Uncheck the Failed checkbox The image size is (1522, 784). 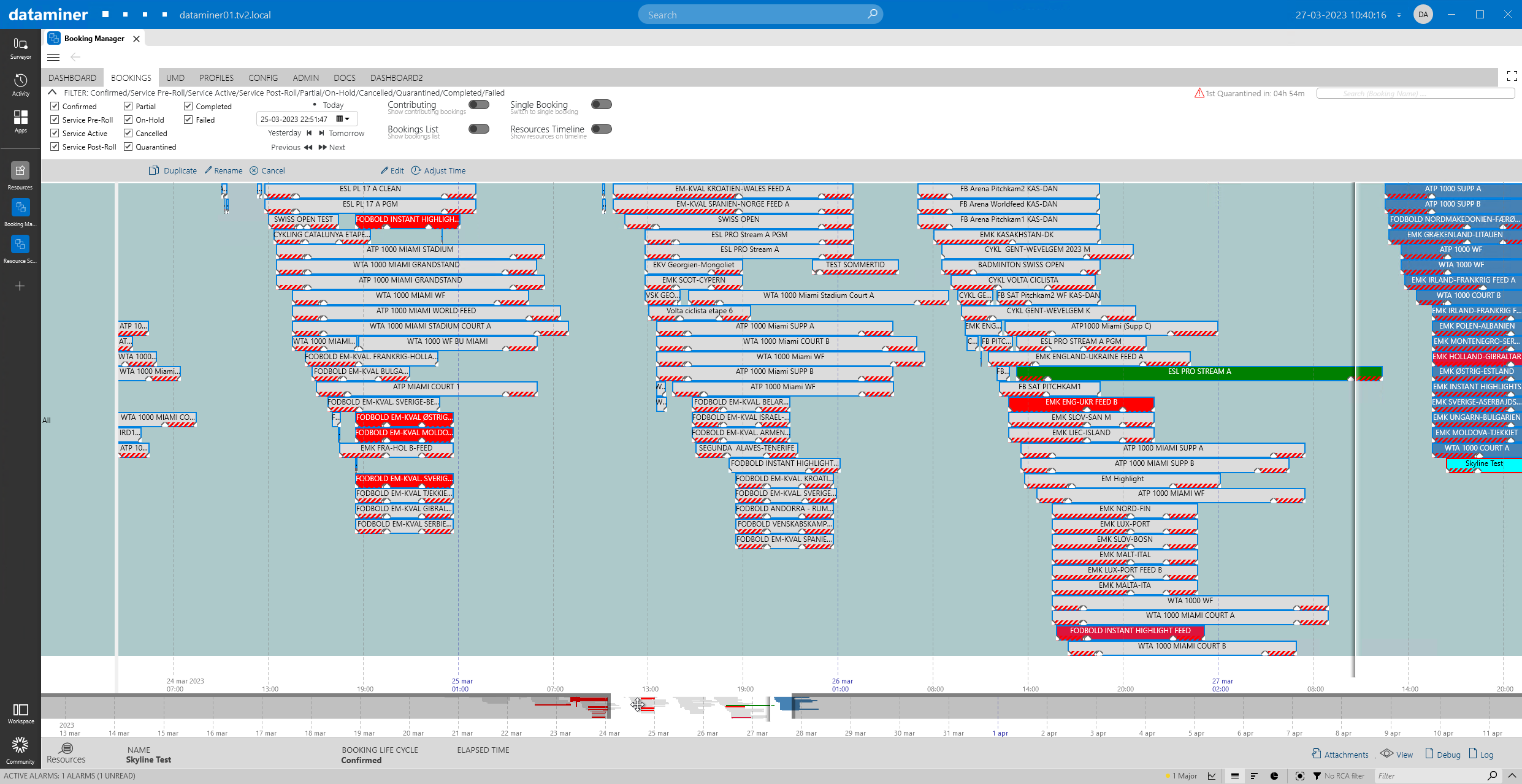tap(188, 120)
